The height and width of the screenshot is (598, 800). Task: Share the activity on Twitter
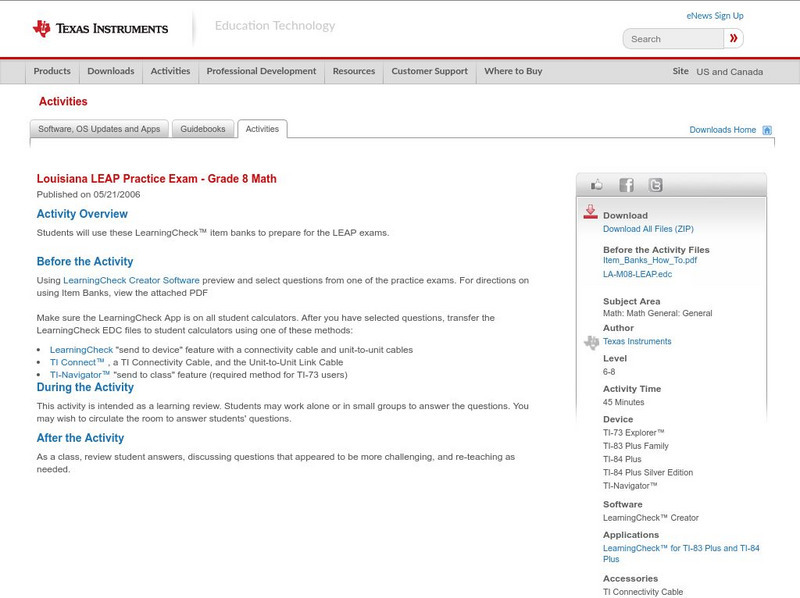[x=654, y=184]
